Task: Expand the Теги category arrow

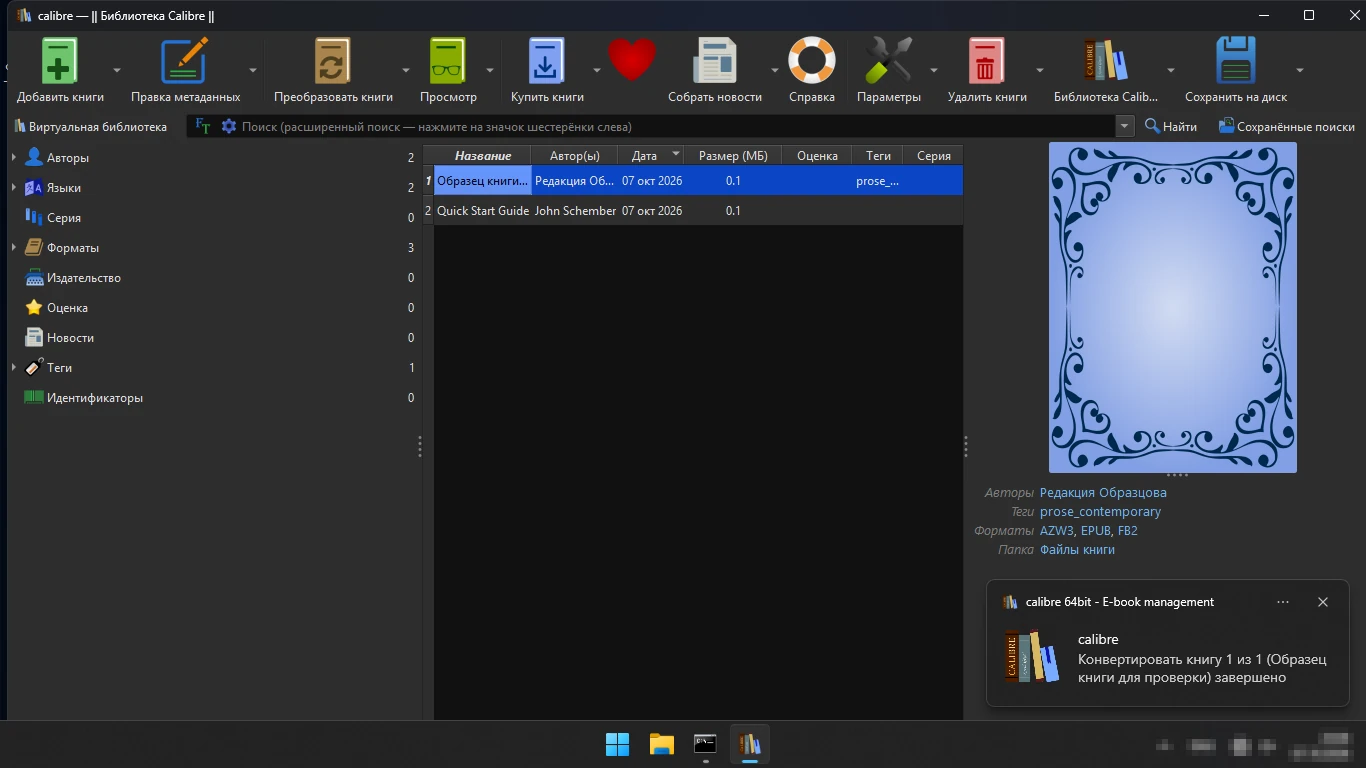Action: pyautogui.click(x=13, y=368)
